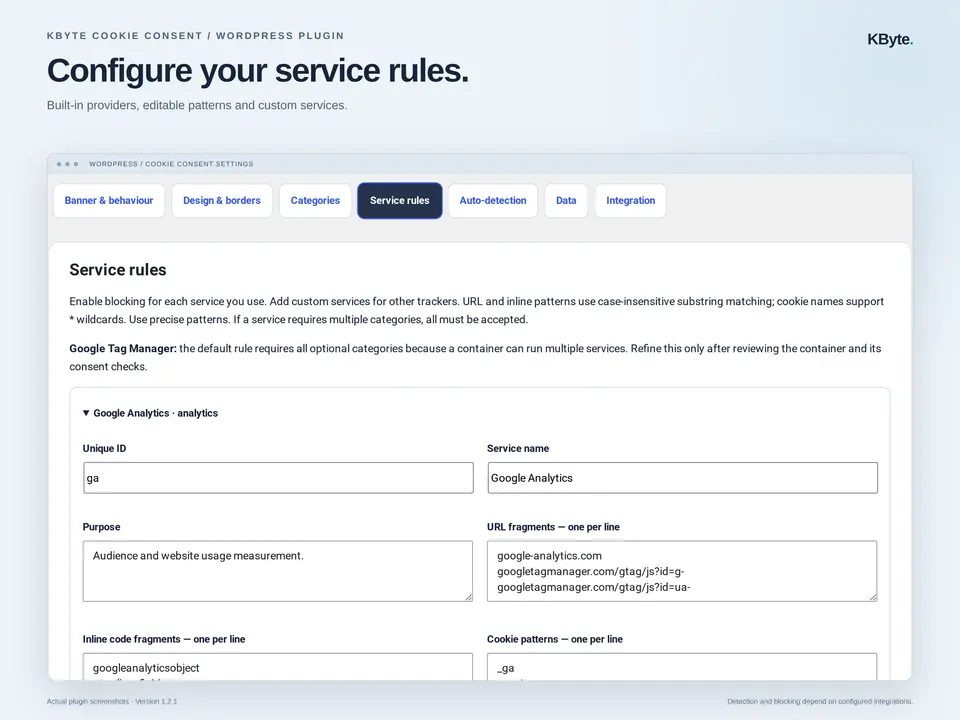Switch to the Integration tab
This screenshot has width=960, height=720.
click(631, 200)
